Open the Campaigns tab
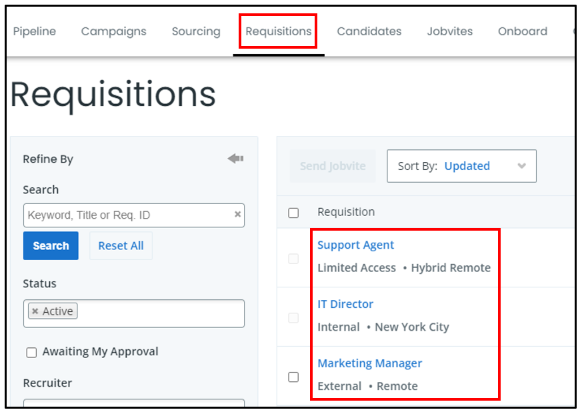 tap(114, 31)
